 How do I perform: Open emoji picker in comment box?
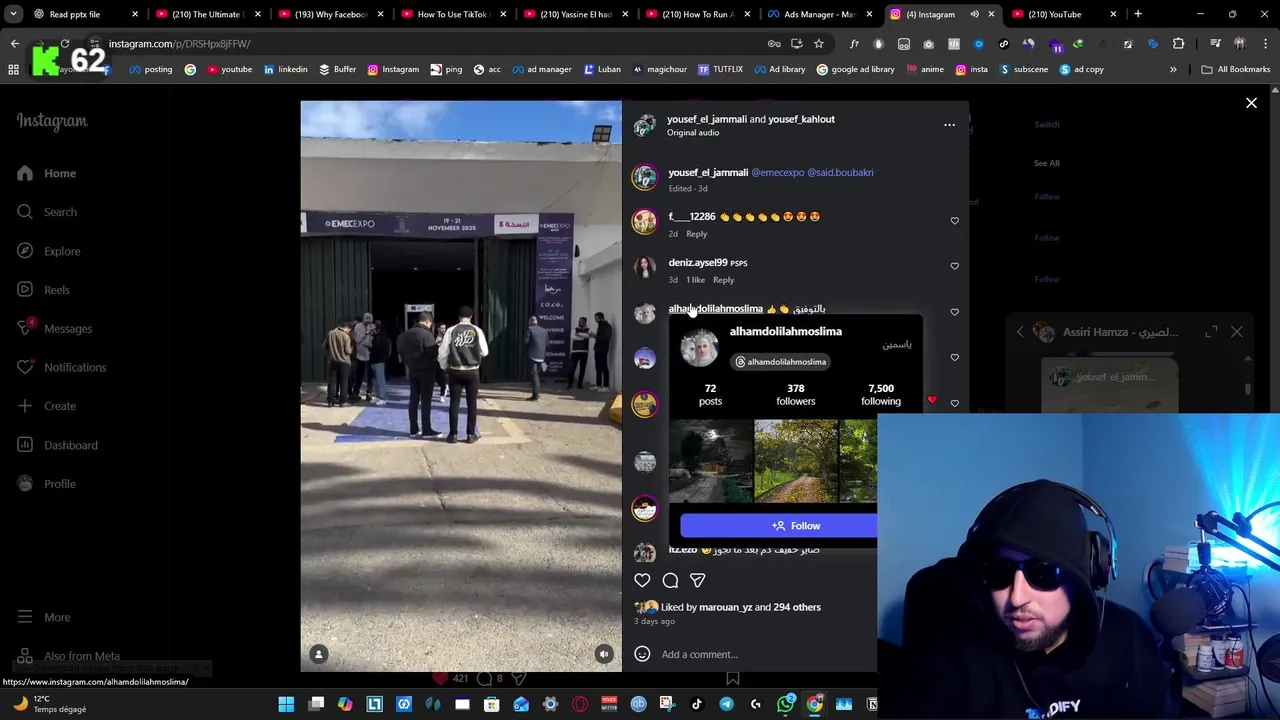642,654
